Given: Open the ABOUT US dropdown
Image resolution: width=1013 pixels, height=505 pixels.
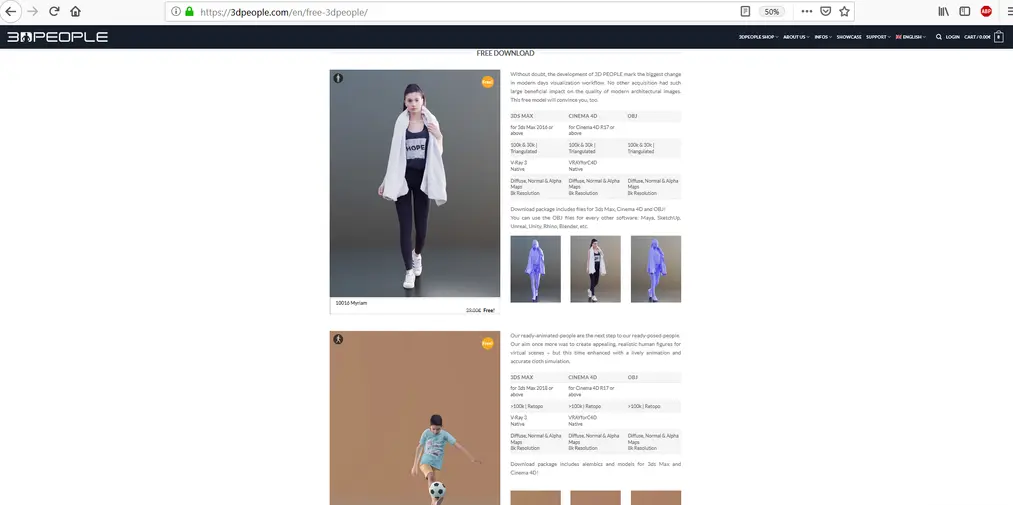Looking at the screenshot, I should [x=796, y=37].
